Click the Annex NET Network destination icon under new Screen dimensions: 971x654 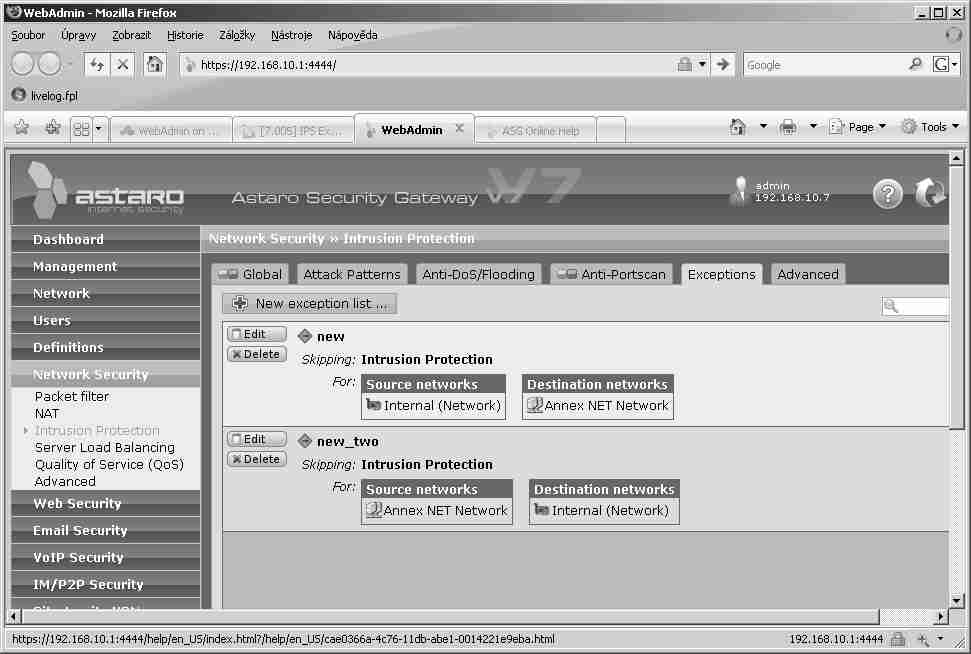pos(534,405)
